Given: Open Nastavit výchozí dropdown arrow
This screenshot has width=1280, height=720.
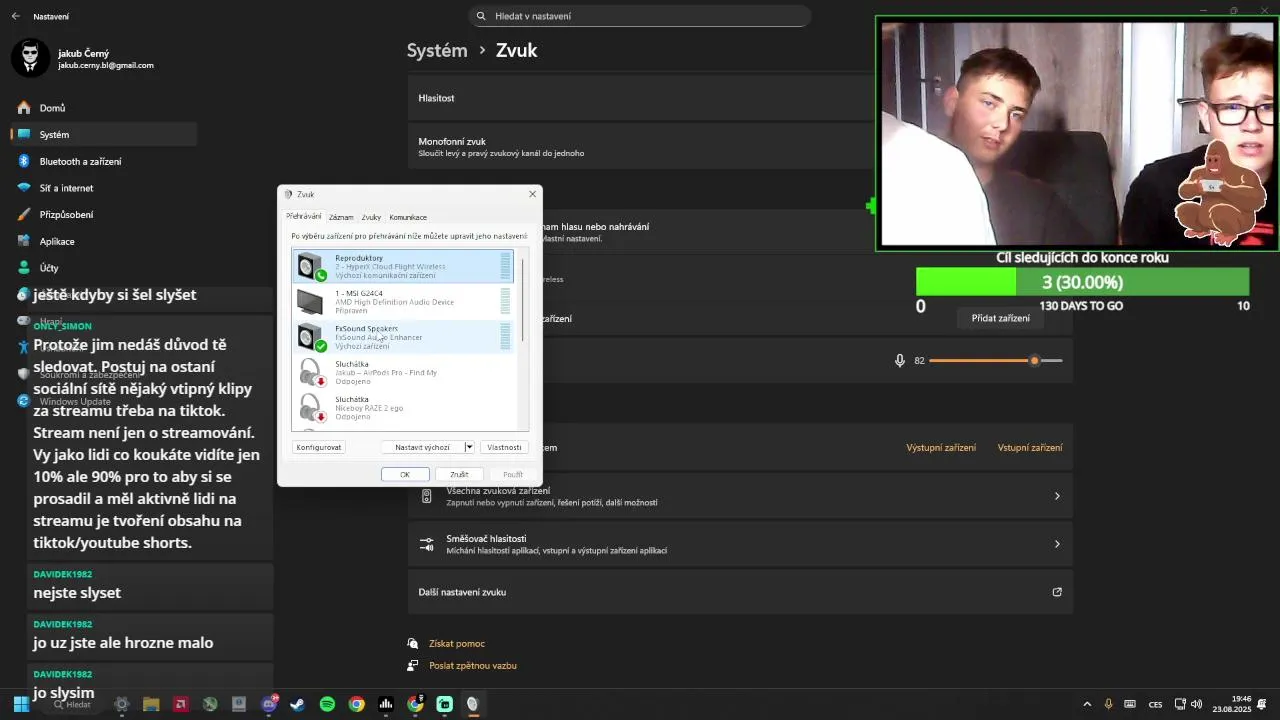Looking at the screenshot, I should click(x=469, y=447).
